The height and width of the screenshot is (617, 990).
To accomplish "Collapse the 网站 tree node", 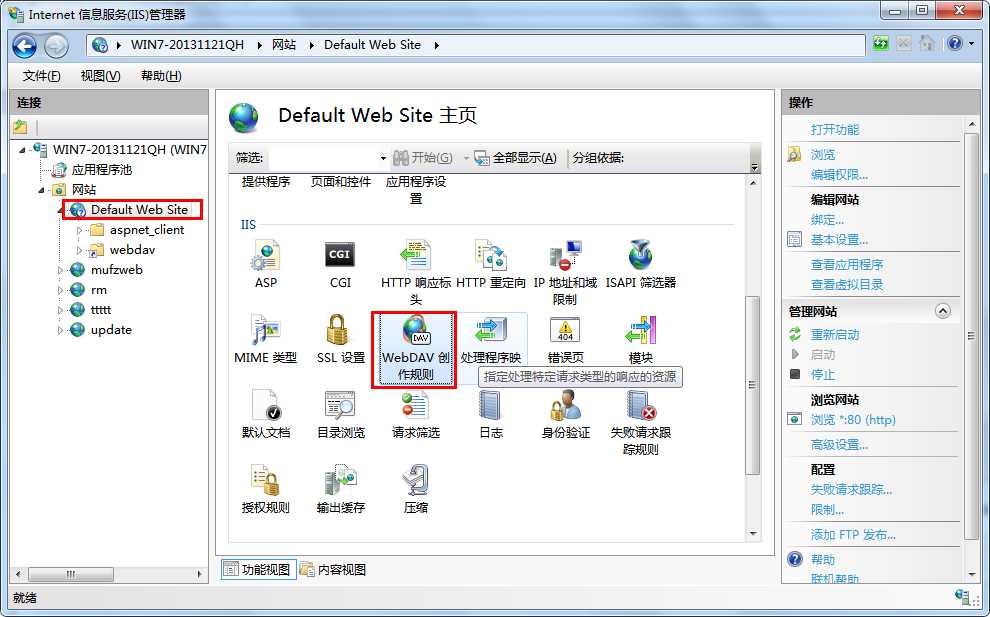I will click(x=42, y=190).
